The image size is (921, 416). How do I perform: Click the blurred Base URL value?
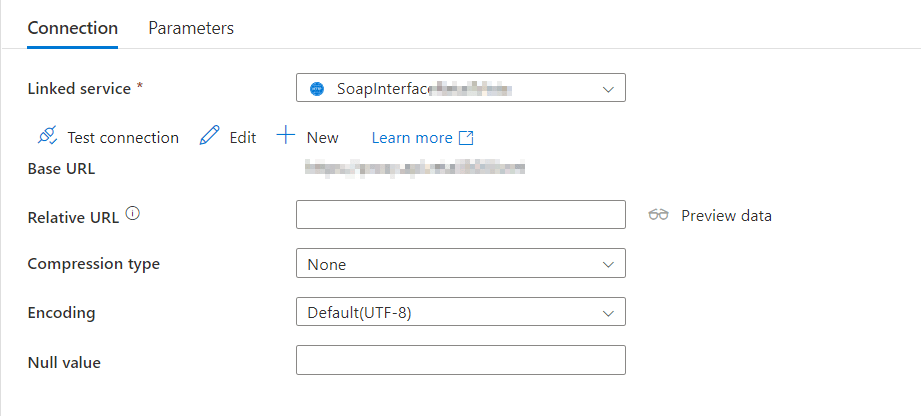[415, 168]
